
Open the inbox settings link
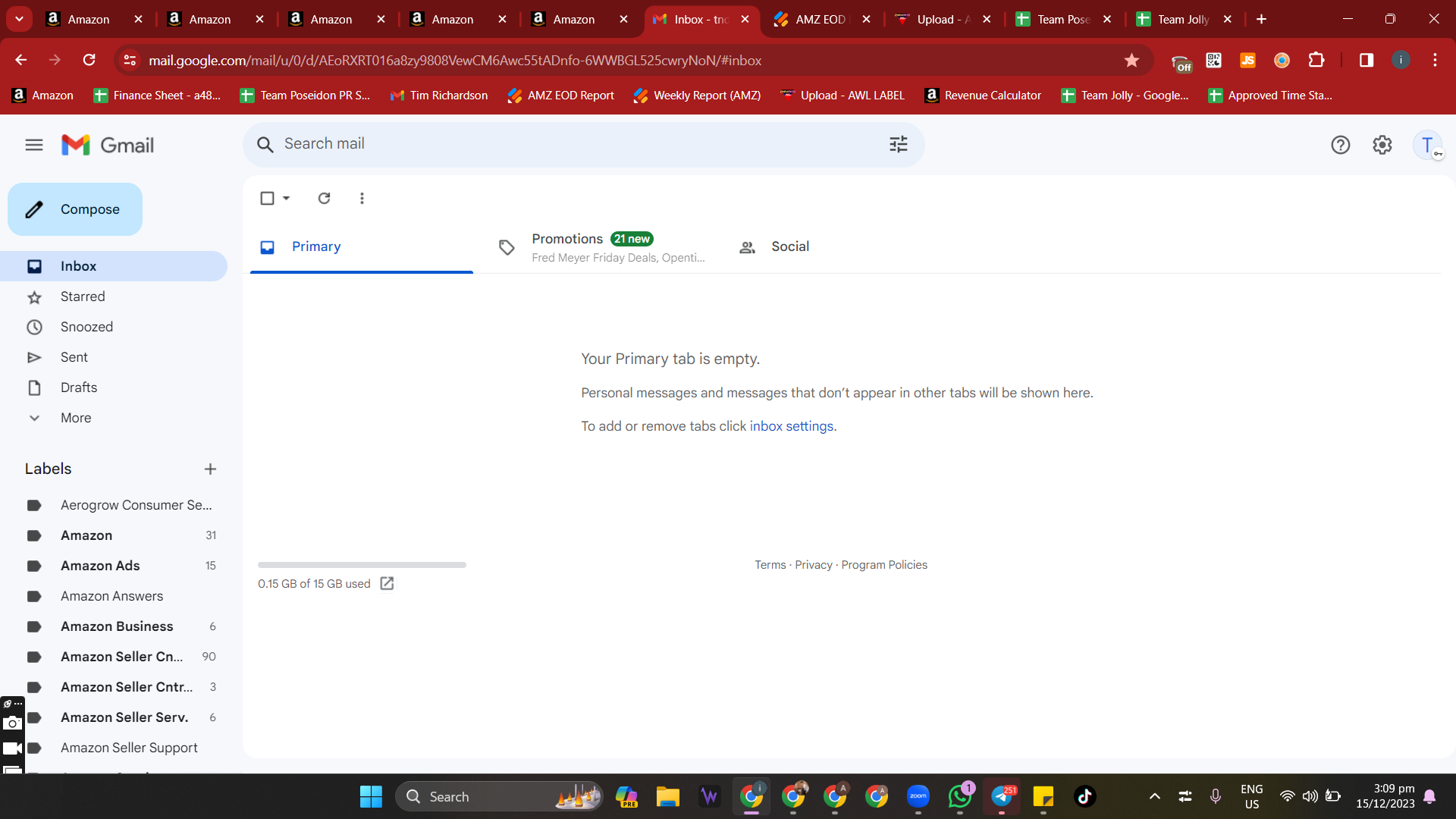(x=791, y=426)
